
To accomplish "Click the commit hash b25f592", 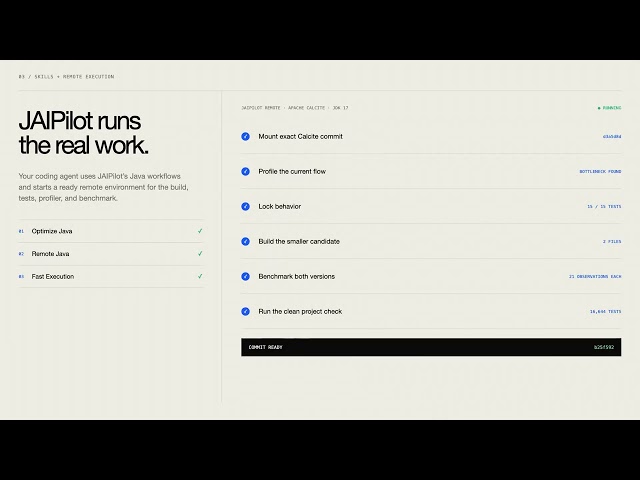I will pyautogui.click(x=604, y=347).
